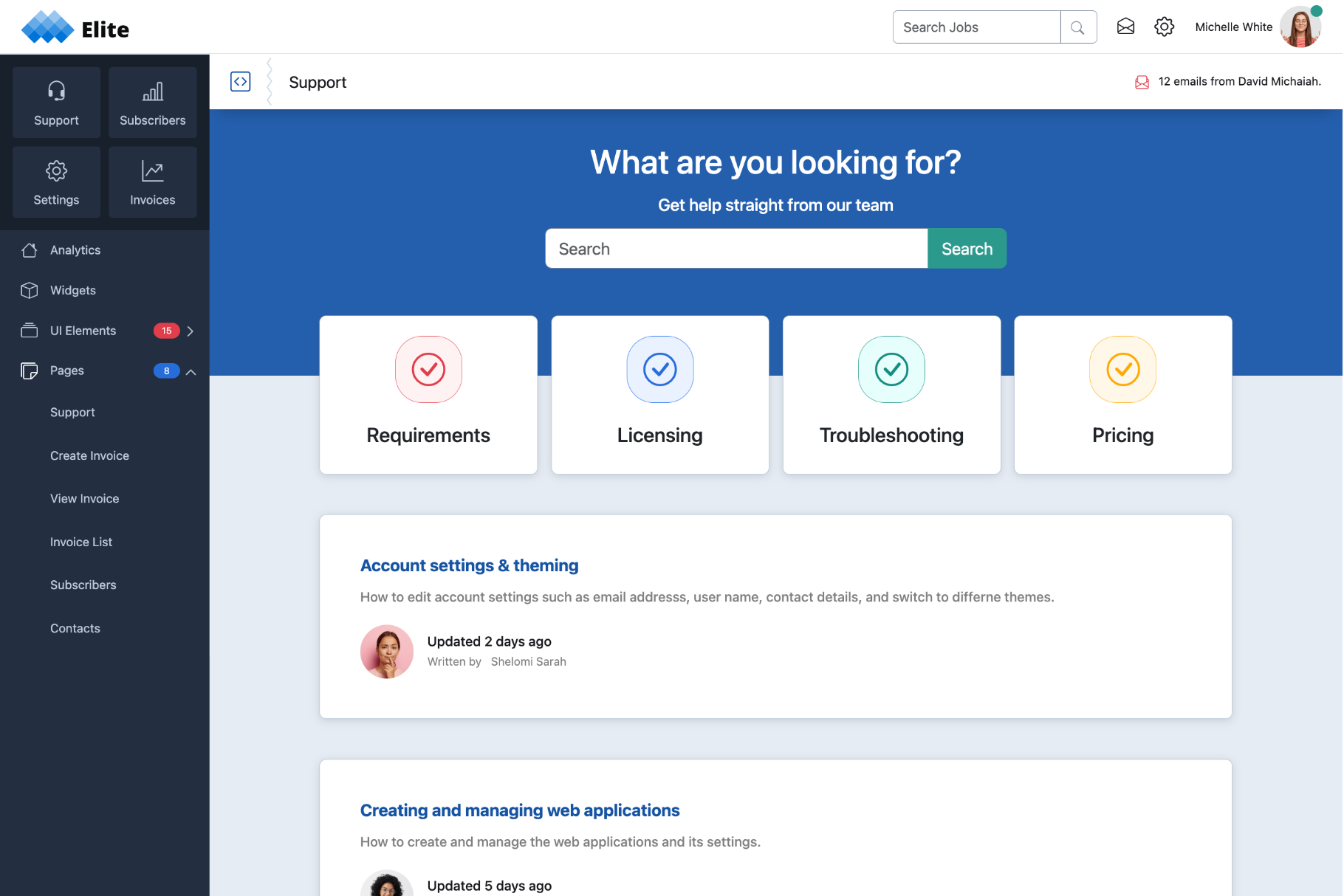This screenshot has width=1344, height=896.
Task: Open Analytics from the sidebar
Action: pos(75,249)
